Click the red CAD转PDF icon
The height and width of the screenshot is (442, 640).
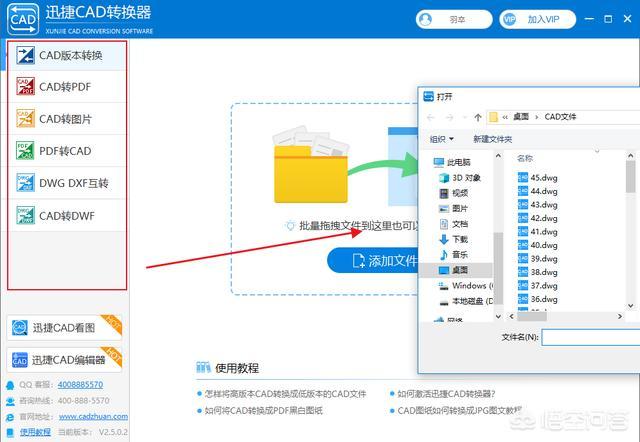point(25,87)
